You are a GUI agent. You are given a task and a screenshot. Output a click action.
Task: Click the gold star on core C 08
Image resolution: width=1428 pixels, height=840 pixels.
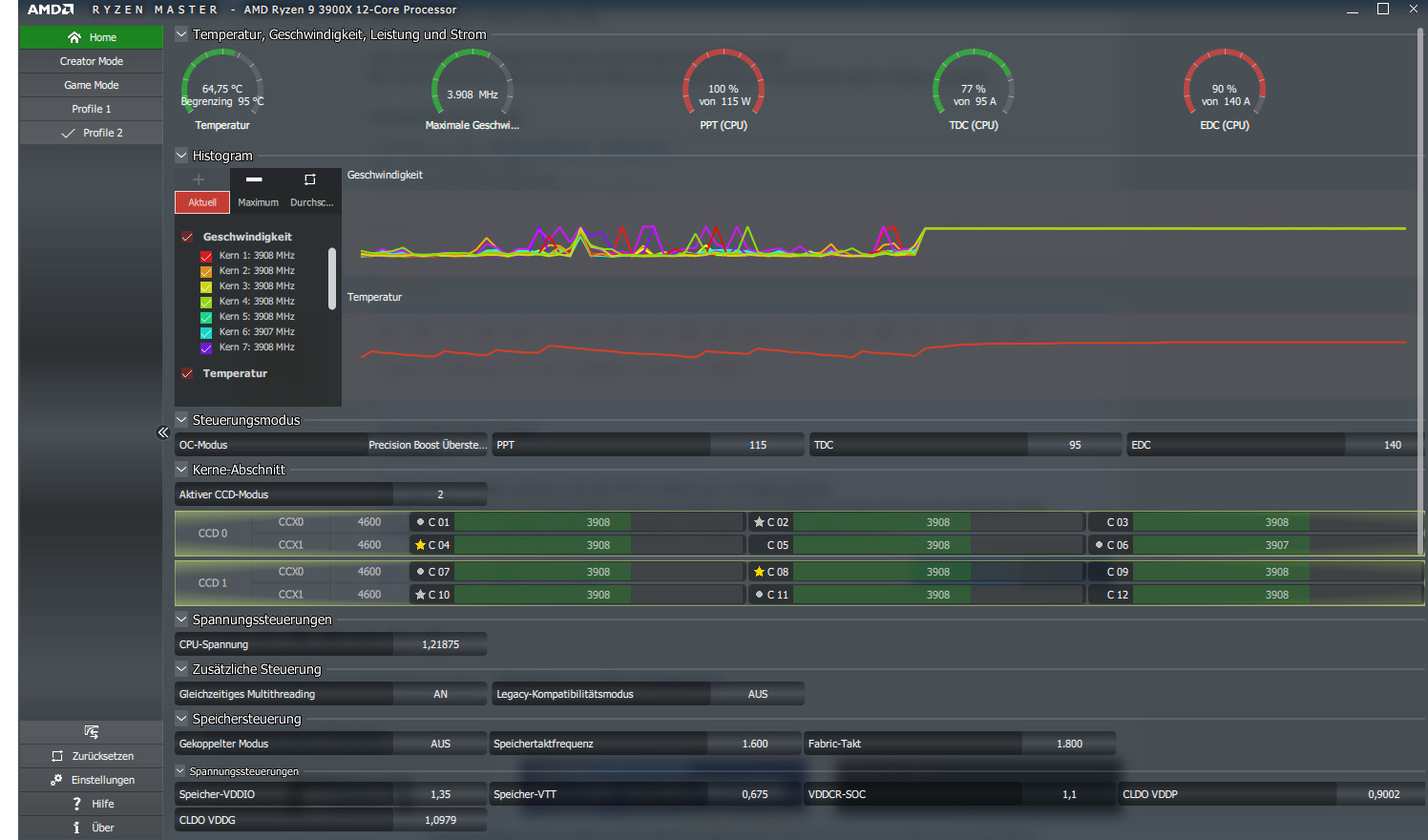coord(759,572)
